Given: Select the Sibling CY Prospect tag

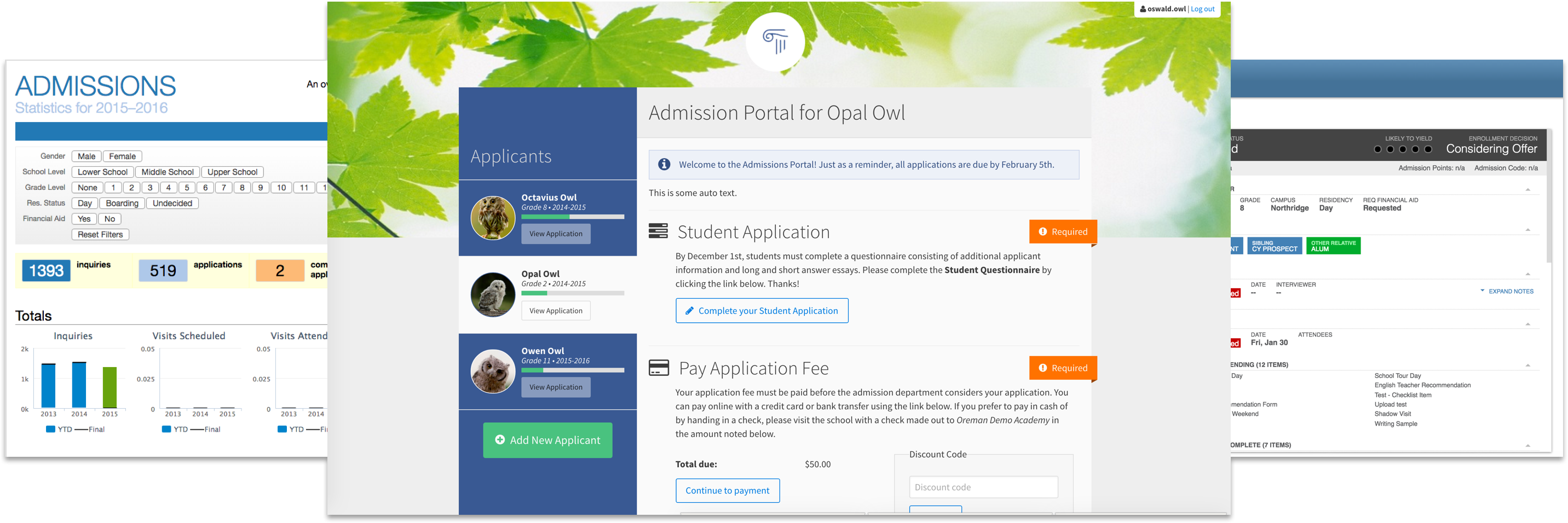Looking at the screenshot, I should pos(1274,246).
